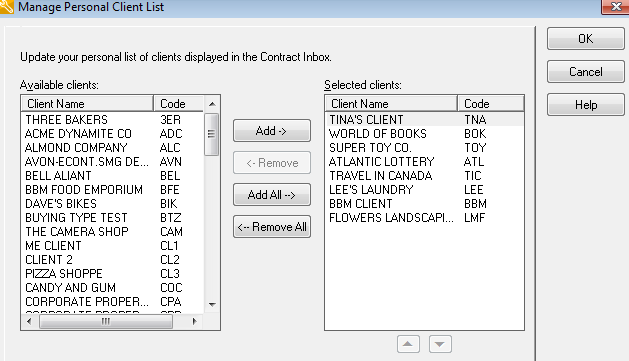Image resolution: width=629 pixels, height=361 pixels.
Task: Select SUPER TOY CO. row
Action: 424,148
